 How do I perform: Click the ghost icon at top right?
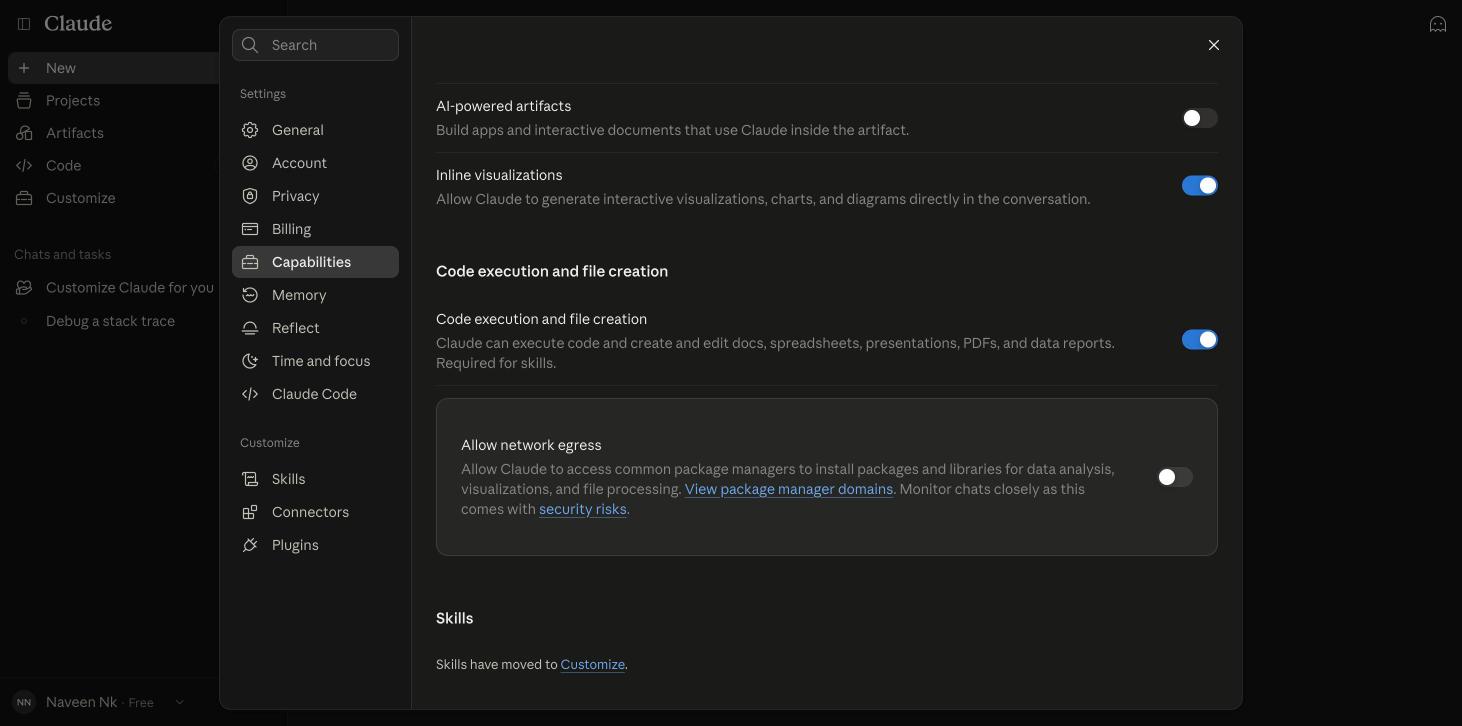(1438, 24)
